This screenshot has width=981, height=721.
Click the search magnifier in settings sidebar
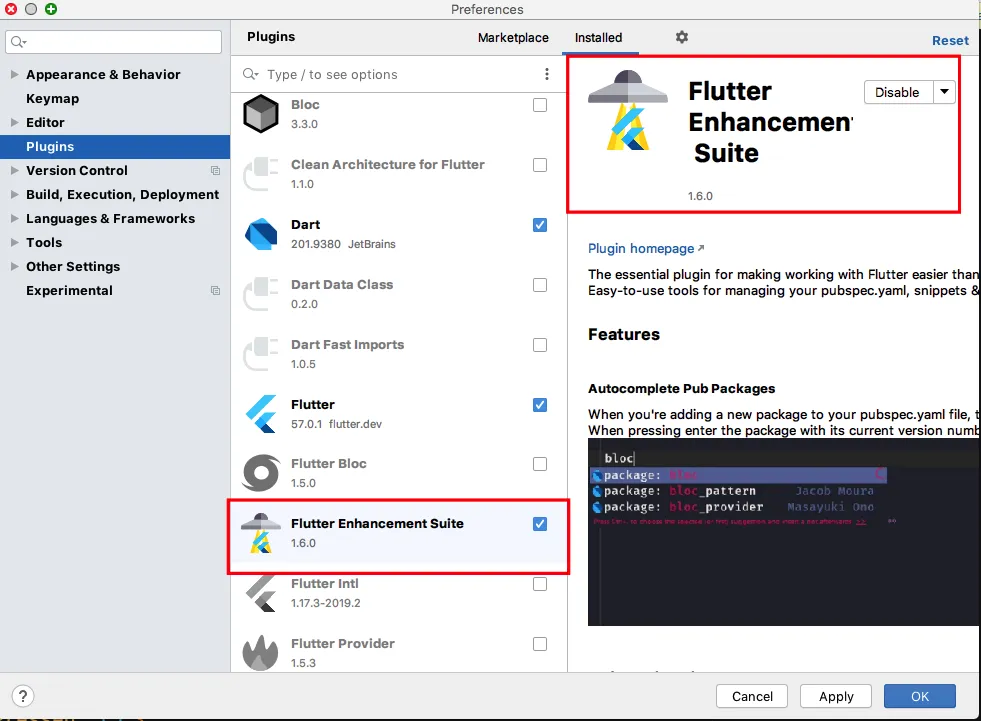[18, 42]
